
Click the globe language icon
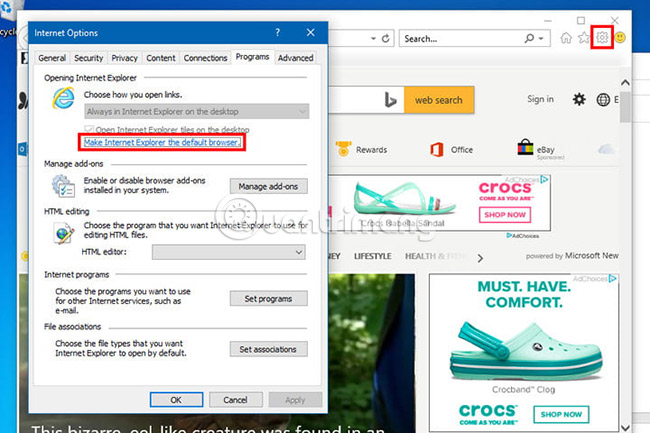(x=603, y=100)
